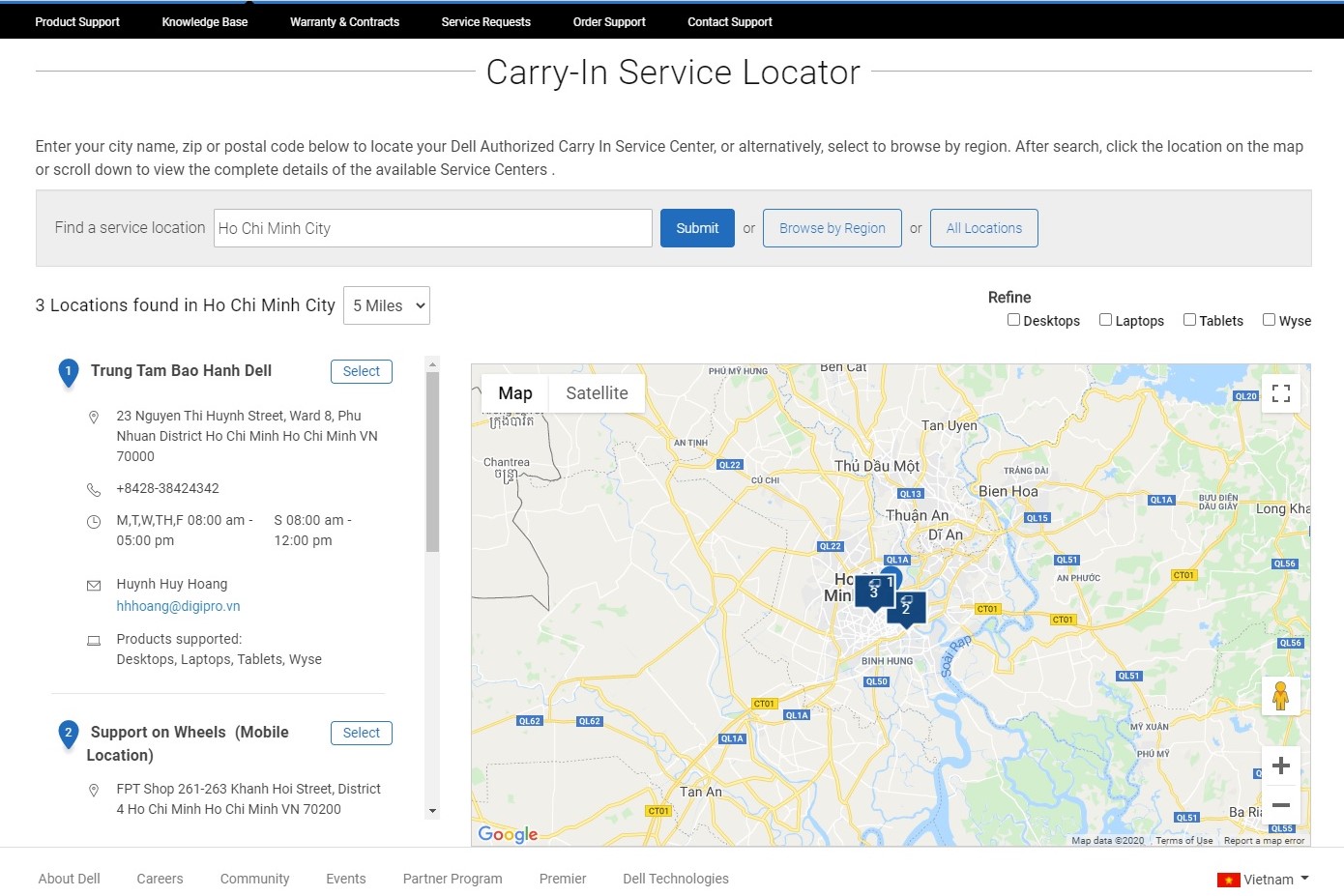Click the blue location pin numbered 1
Image resolution: width=1344 pixels, height=896 pixels.
coord(68,373)
